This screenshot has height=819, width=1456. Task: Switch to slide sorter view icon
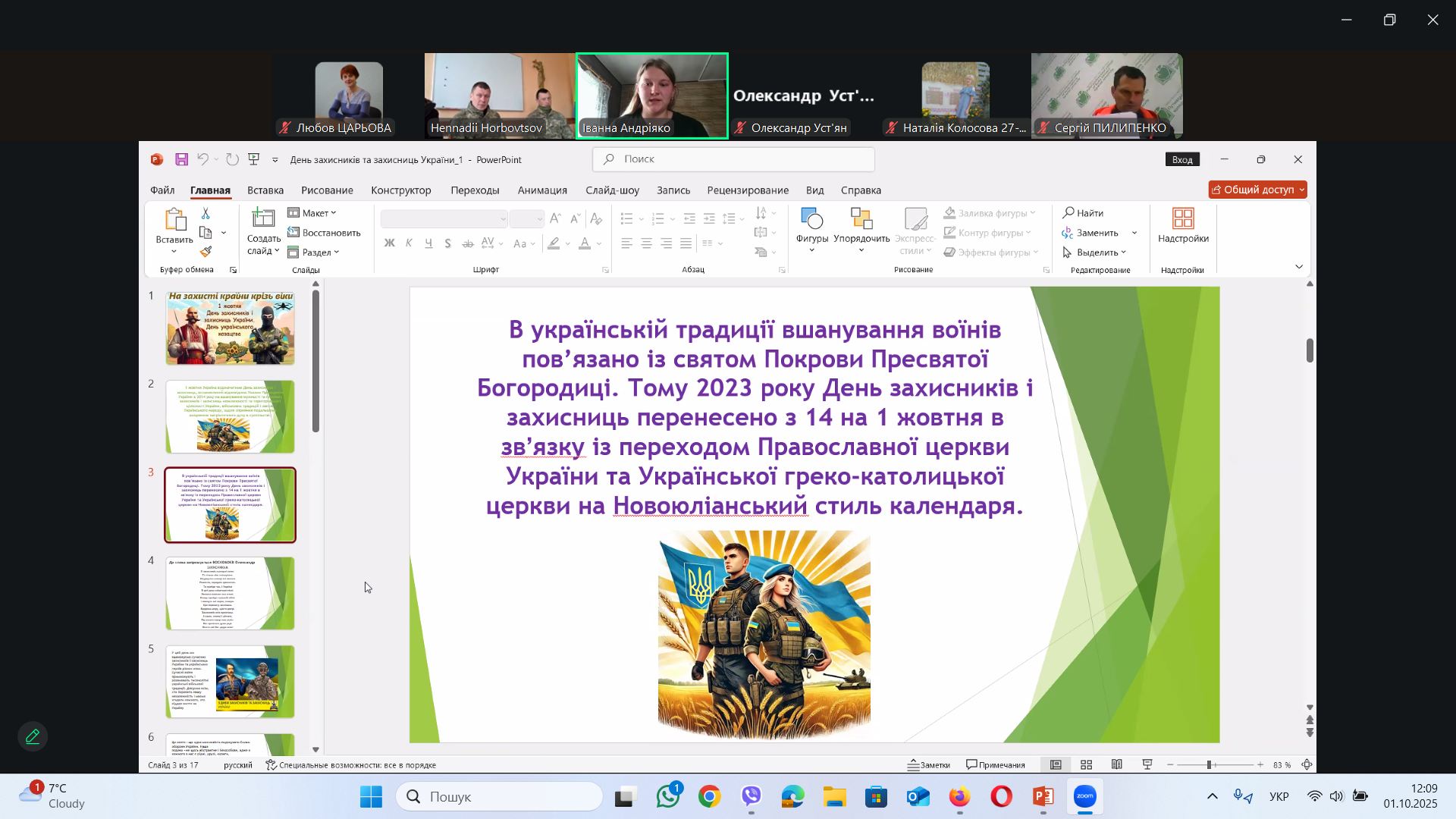pos(1086,765)
